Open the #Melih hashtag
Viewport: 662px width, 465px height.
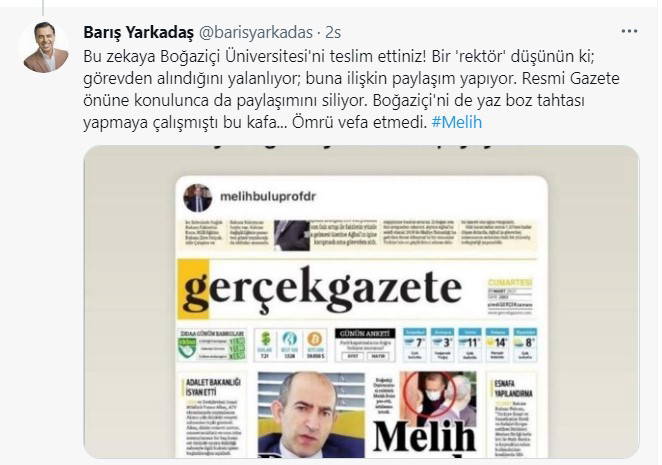coord(457,122)
